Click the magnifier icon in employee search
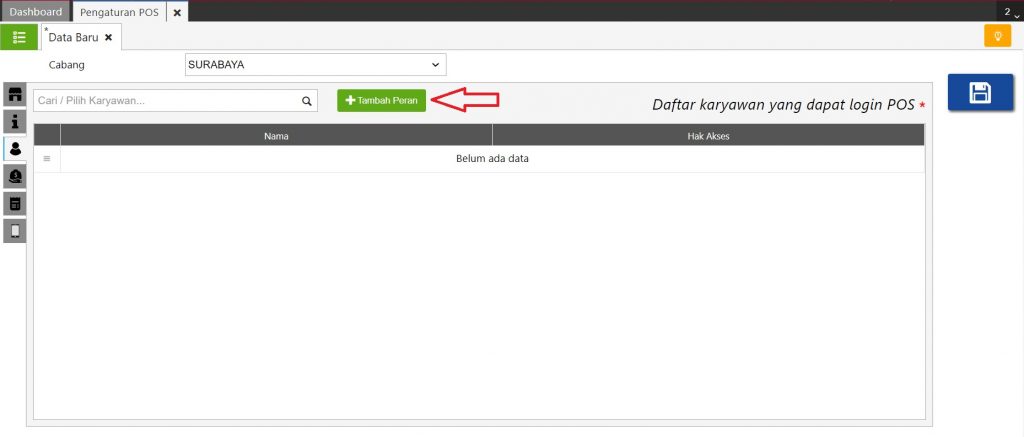 [x=307, y=101]
